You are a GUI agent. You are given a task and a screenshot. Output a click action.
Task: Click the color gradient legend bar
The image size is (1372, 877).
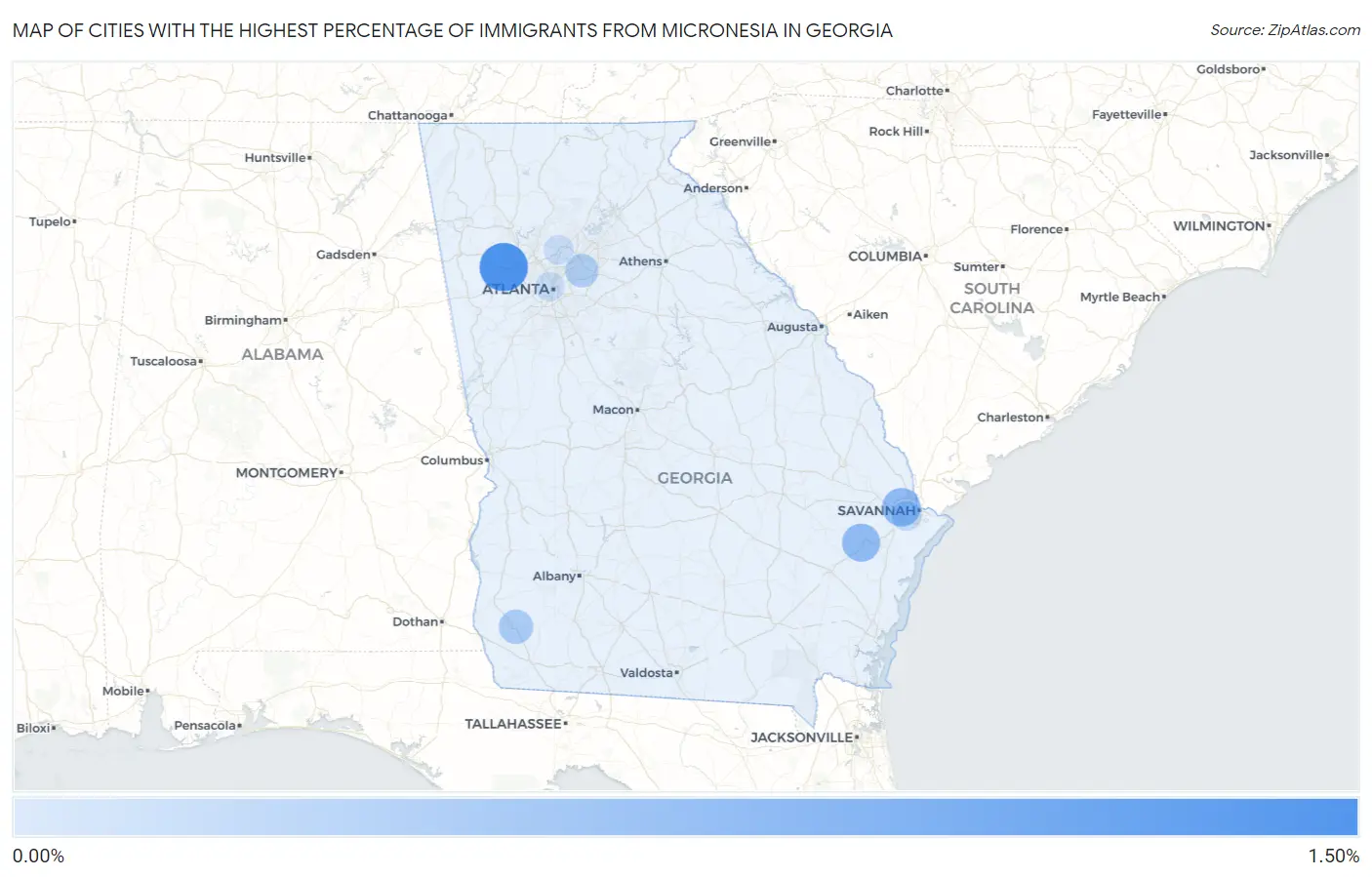685,817
